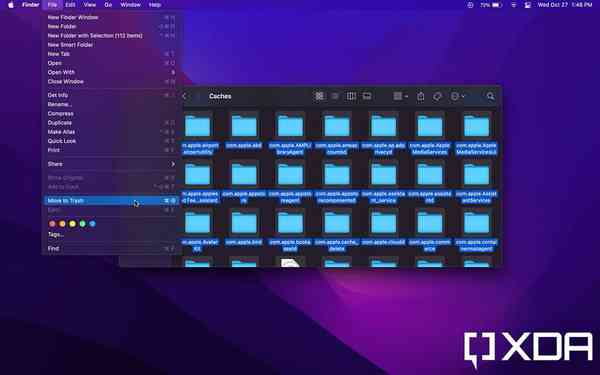Screen dimensions: 600x375
Task: Click the battery icon in menu bar
Action: coord(497,5)
